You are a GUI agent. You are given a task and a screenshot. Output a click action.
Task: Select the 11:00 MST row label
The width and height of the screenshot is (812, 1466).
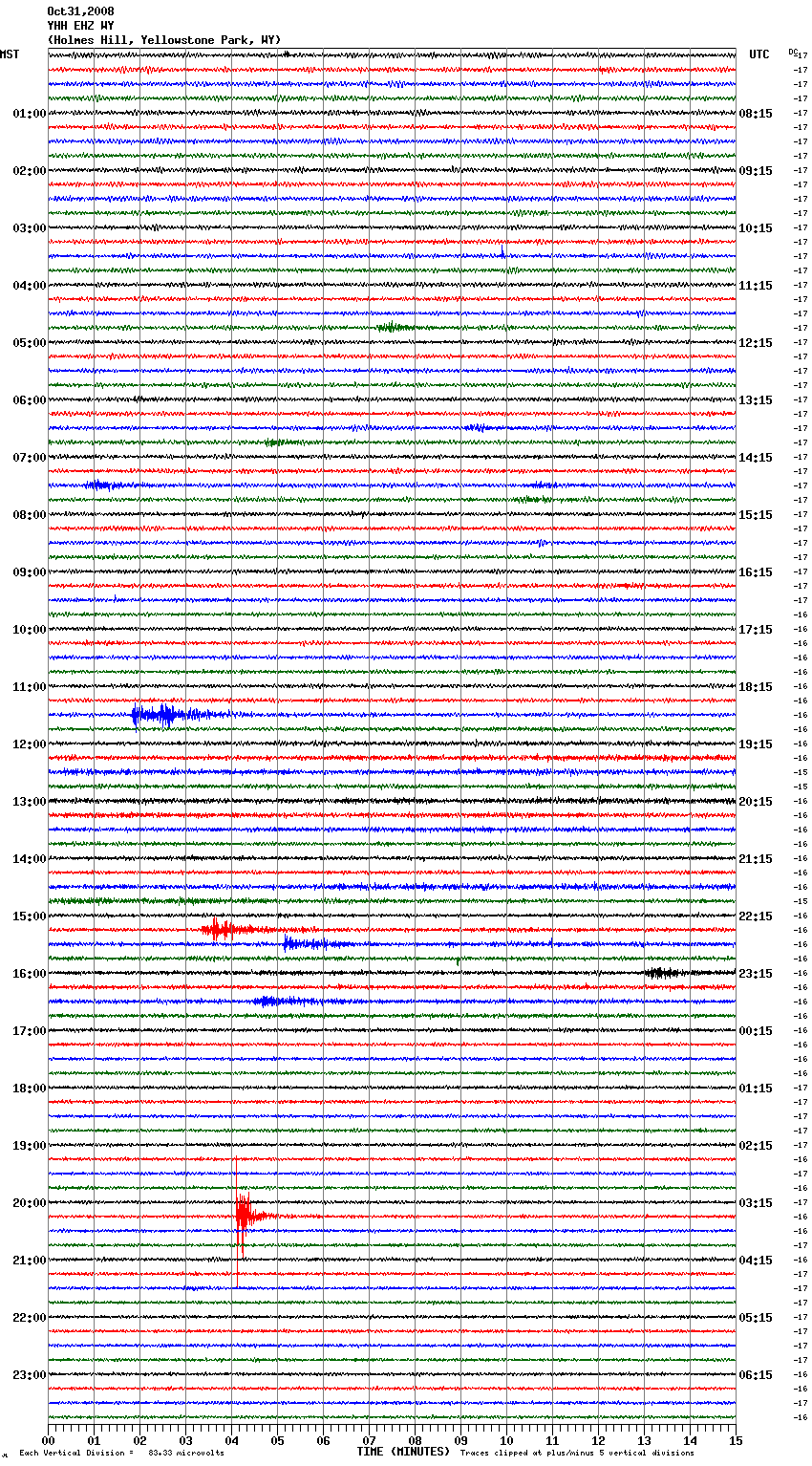click(x=30, y=687)
